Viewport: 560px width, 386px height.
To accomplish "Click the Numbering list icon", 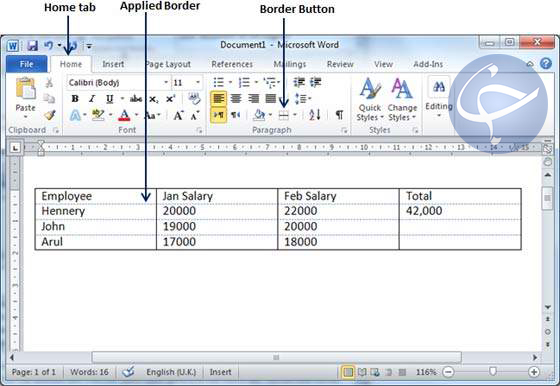I will pos(244,82).
